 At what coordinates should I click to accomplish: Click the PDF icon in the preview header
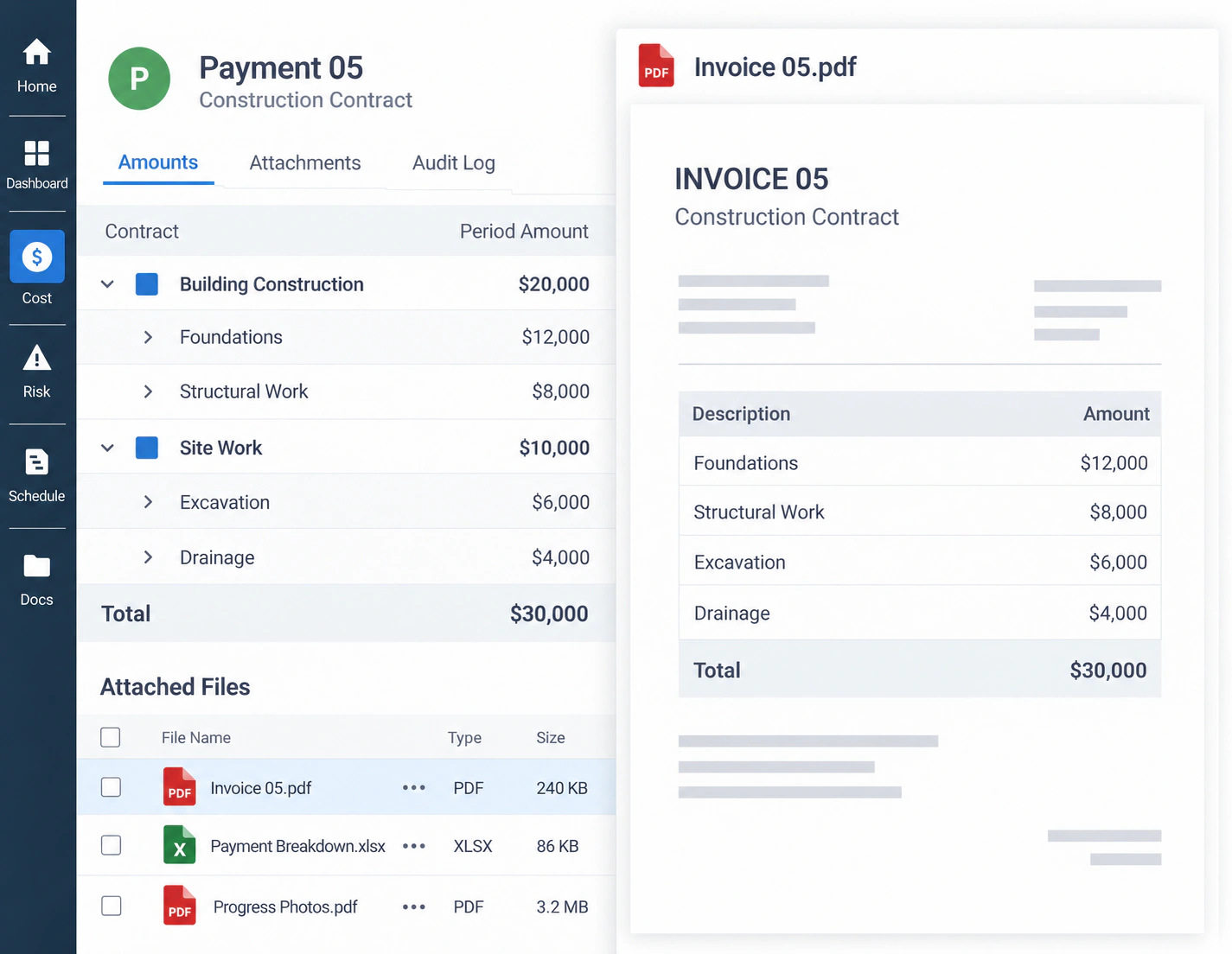pos(656,66)
